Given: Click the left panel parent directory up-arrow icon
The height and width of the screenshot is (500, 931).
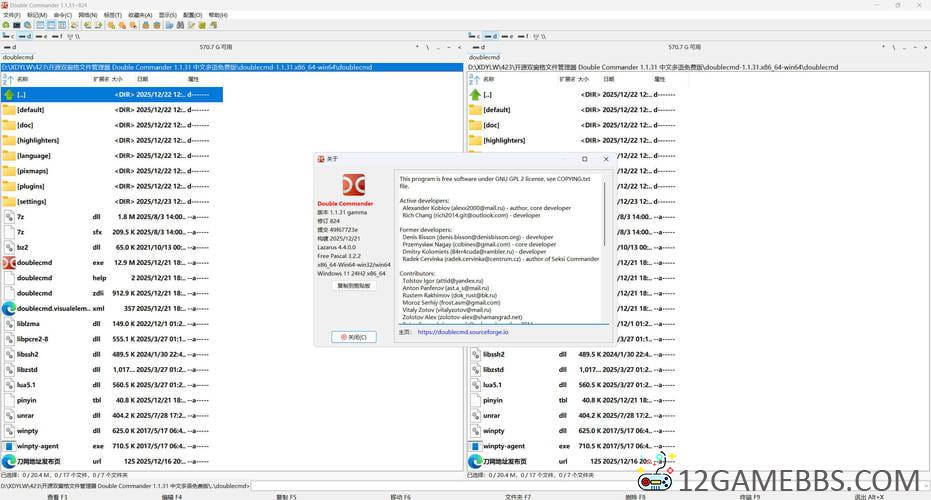Looking at the screenshot, I should click(9, 95).
